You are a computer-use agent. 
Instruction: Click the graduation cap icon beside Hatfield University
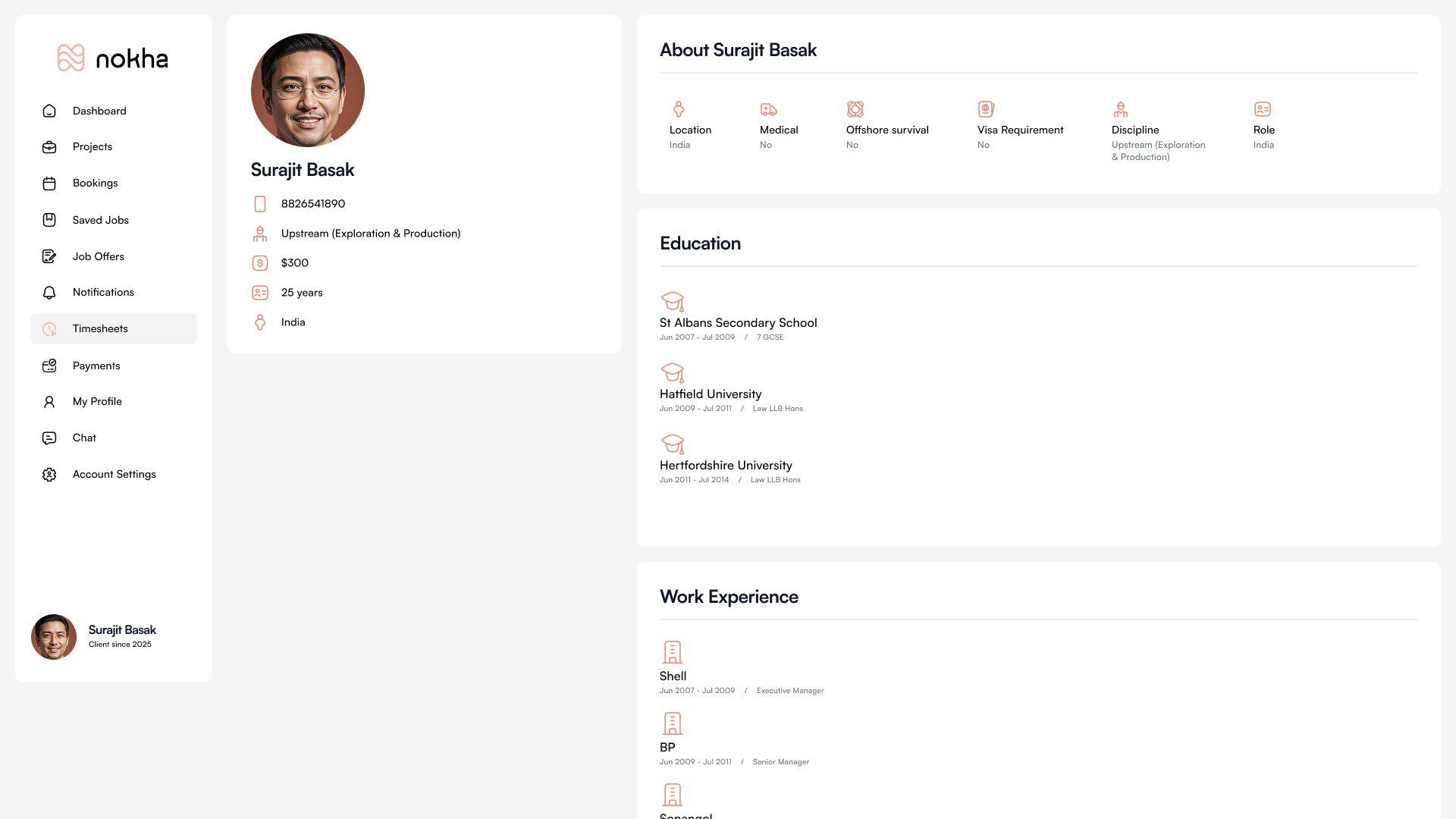tap(673, 373)
